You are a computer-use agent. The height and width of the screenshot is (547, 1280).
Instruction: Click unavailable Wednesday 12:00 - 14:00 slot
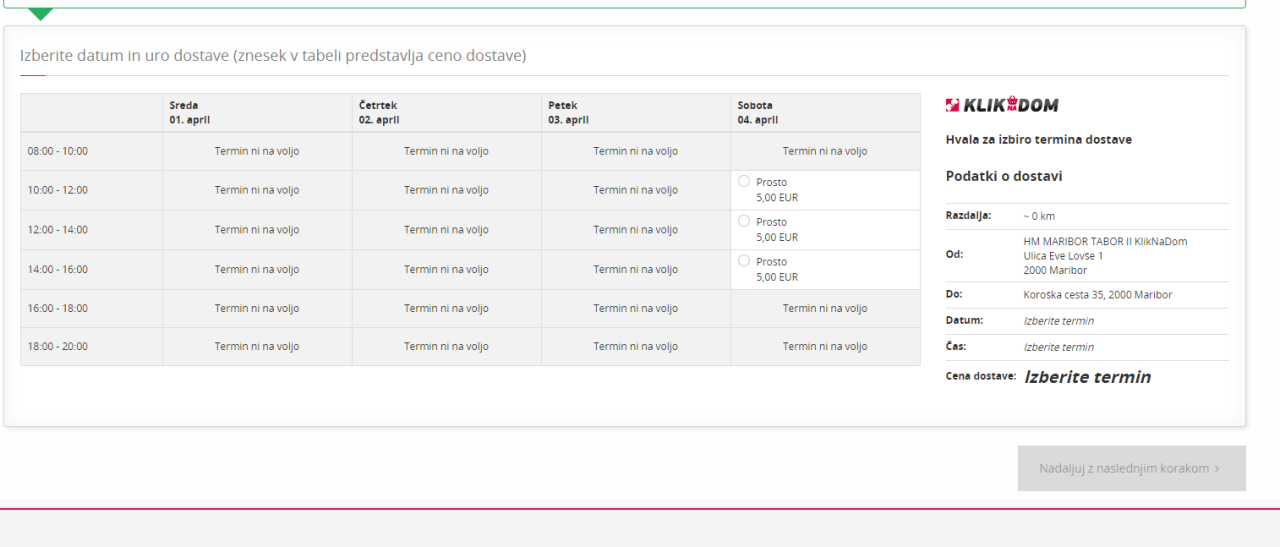pyautogui.click(x=256, y=230)
